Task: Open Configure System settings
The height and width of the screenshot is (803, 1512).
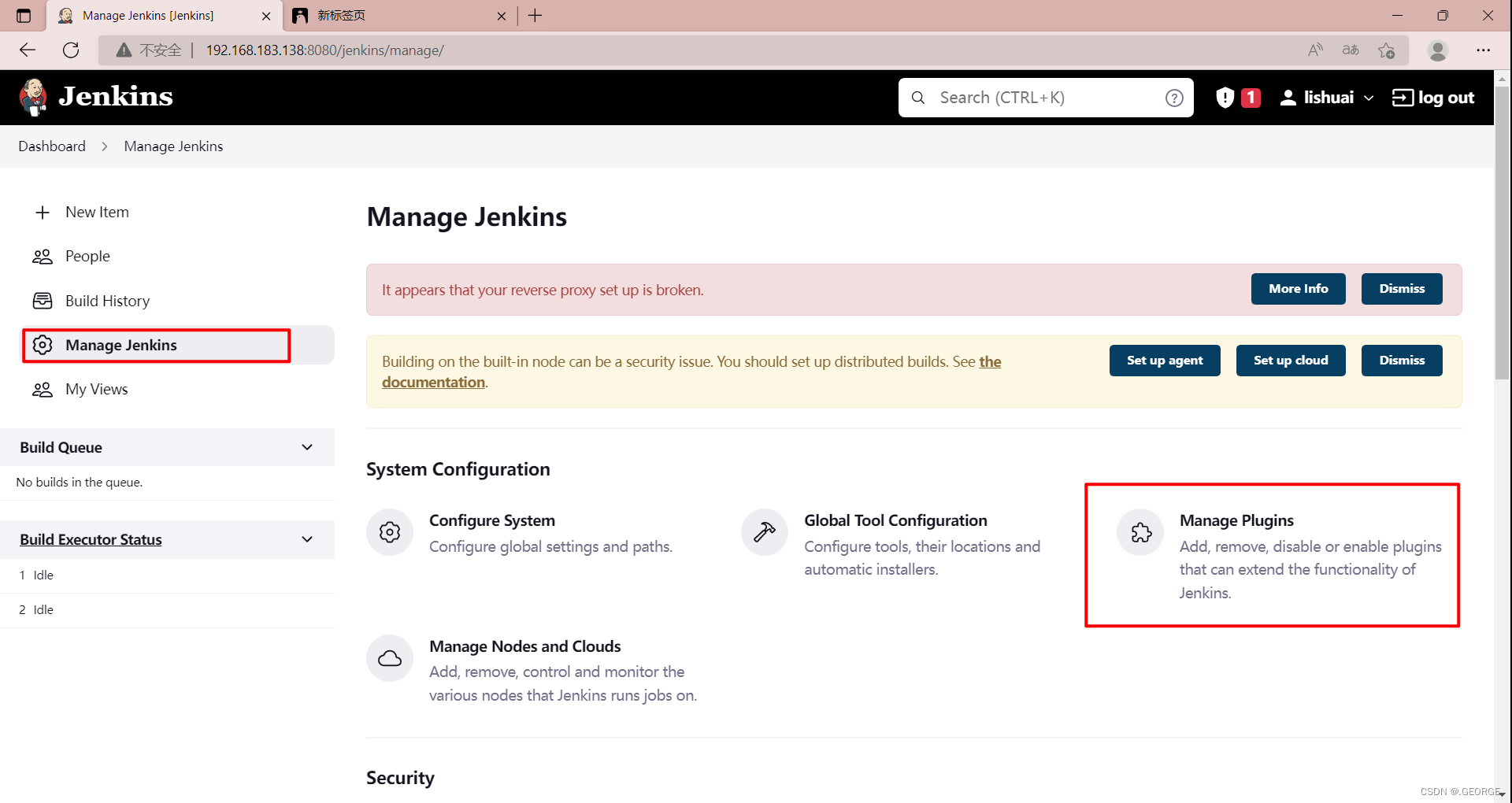Action: point(520,533)
